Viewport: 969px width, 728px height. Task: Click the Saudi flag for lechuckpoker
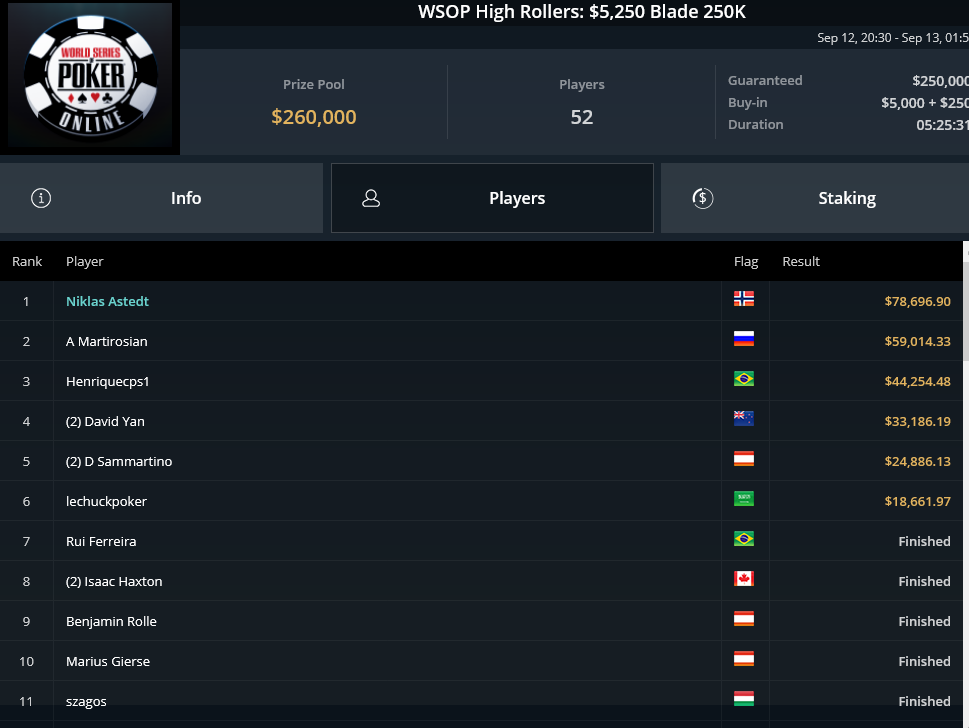[743, 499]
